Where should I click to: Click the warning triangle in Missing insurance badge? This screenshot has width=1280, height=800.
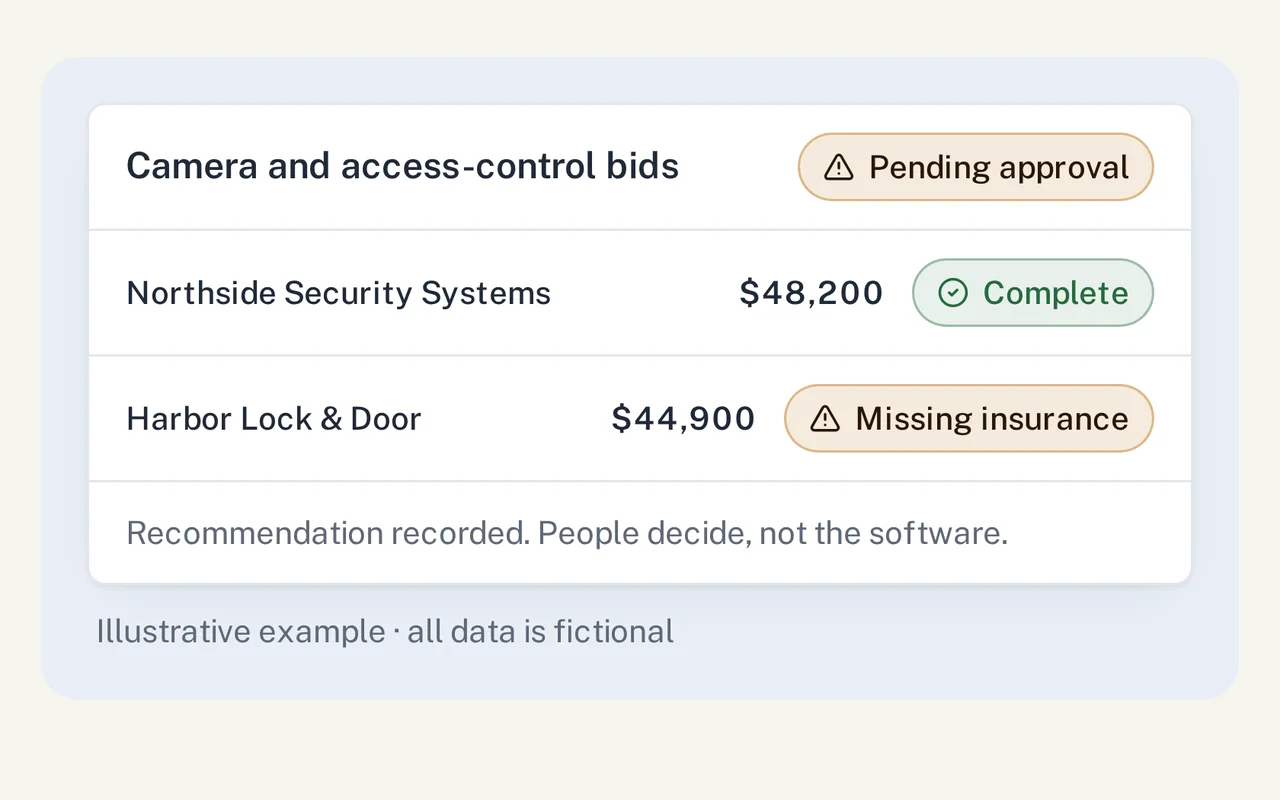[x=825, y=419]
